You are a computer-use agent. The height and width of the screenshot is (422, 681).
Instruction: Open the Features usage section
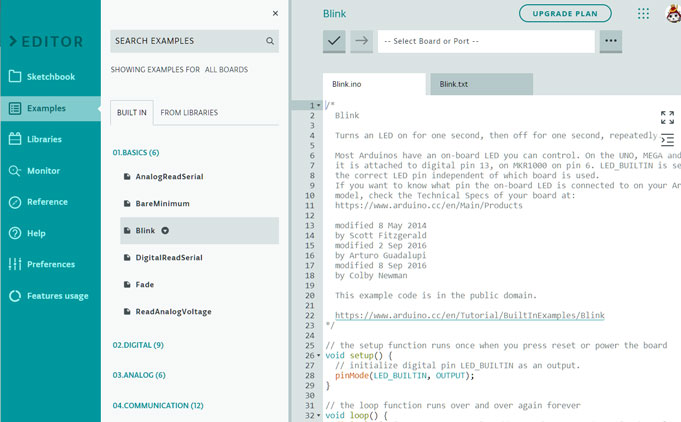pyautogui.click(x=50, y=296)
